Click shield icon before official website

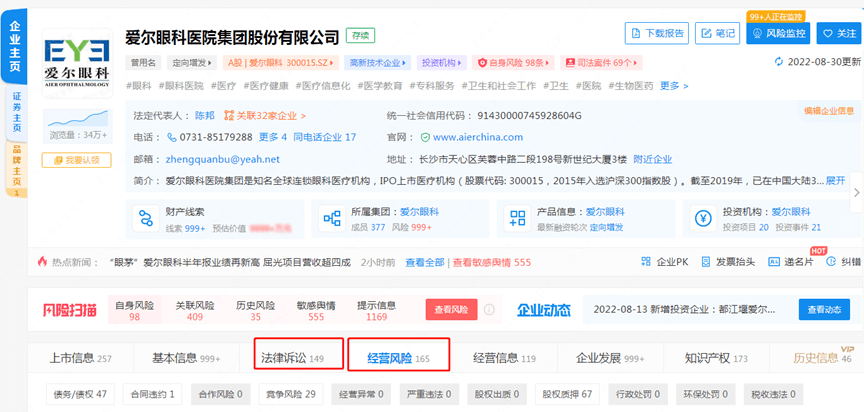click(425, 138)
